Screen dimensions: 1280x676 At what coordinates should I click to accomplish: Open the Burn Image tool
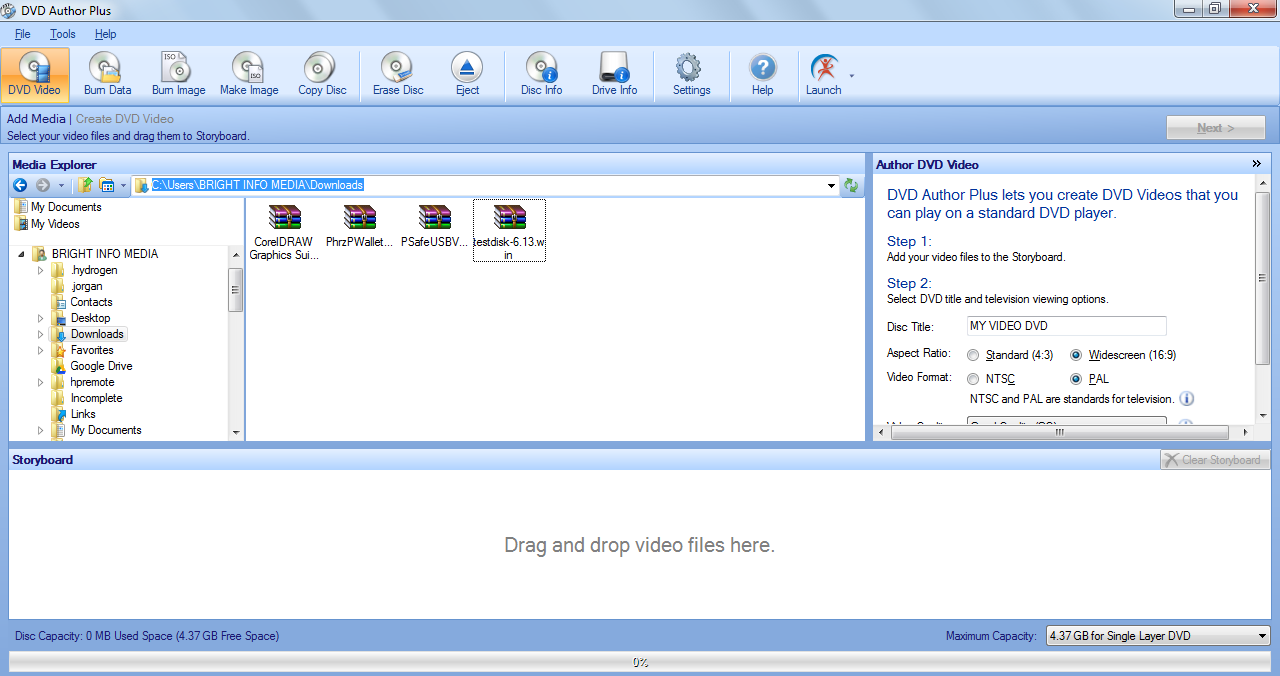178,74
